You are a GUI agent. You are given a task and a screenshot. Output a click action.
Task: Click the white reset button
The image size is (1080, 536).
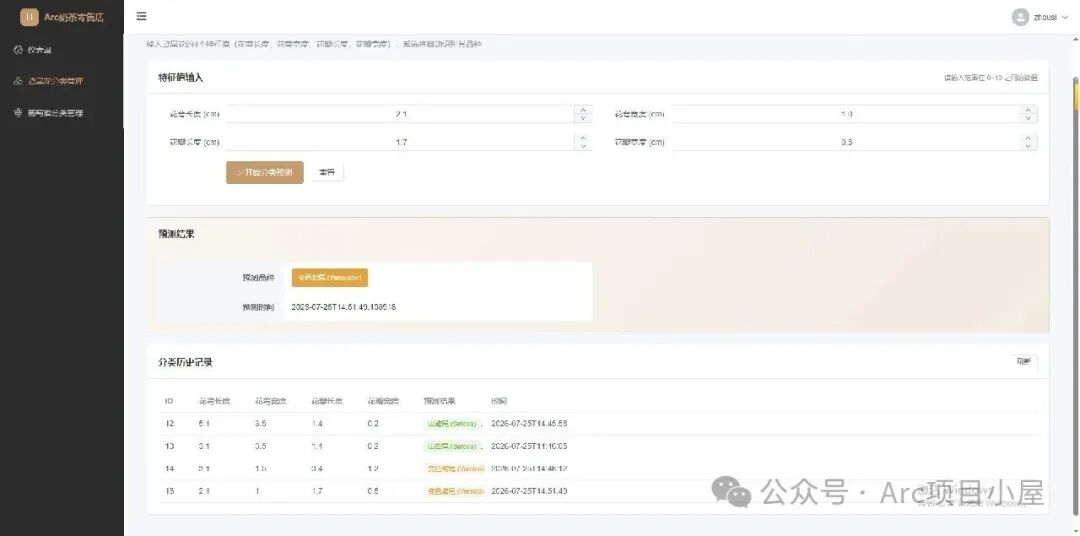coord(328,172)
